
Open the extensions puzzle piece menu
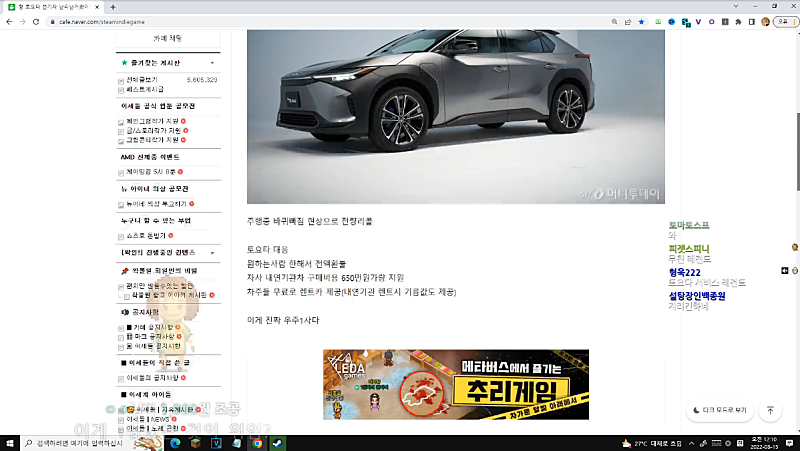click(x=738, y=22)
